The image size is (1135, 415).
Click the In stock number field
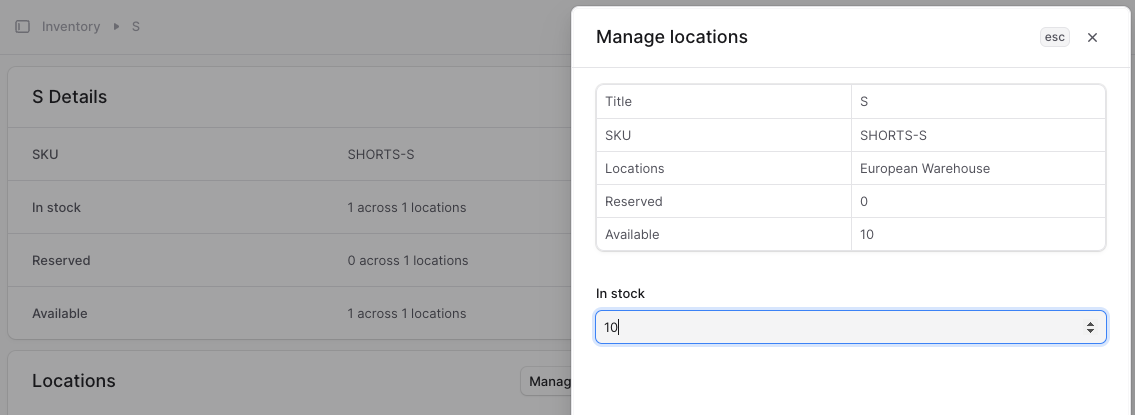(851, 327)
